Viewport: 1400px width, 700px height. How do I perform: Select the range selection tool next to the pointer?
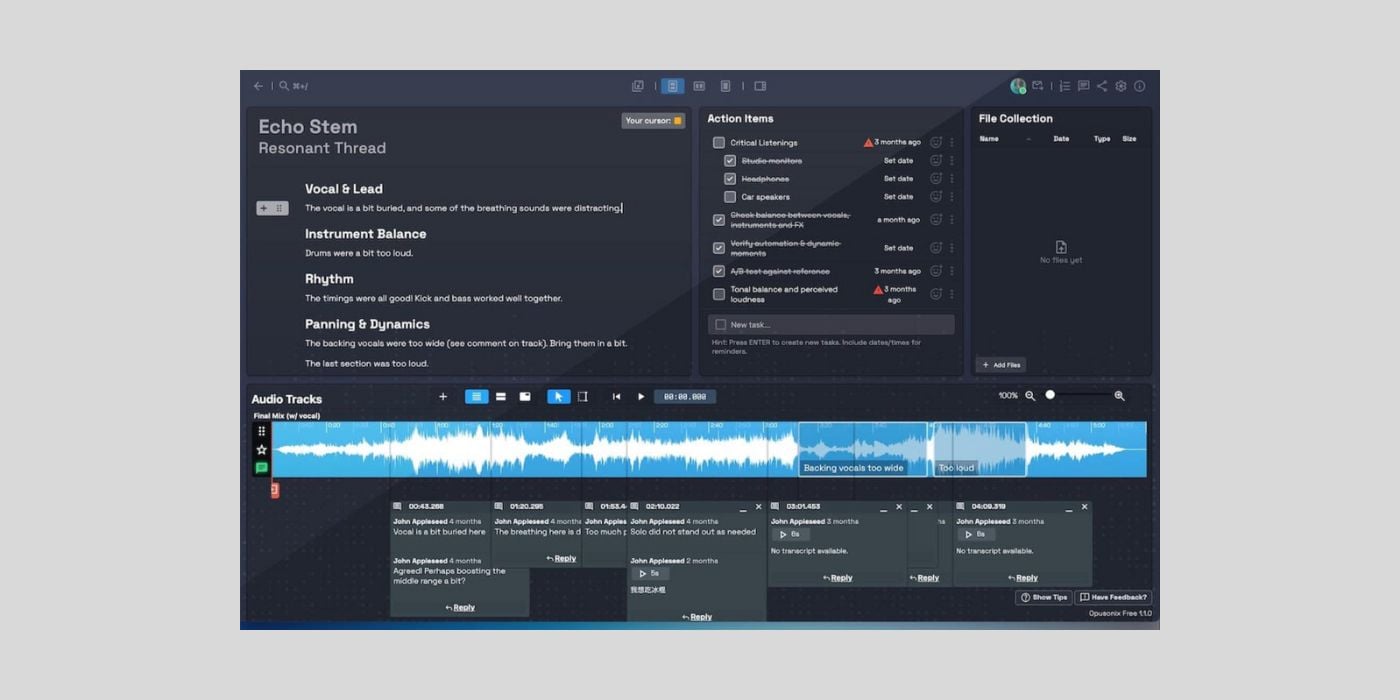pyautogui.click(x=582, y=396)
